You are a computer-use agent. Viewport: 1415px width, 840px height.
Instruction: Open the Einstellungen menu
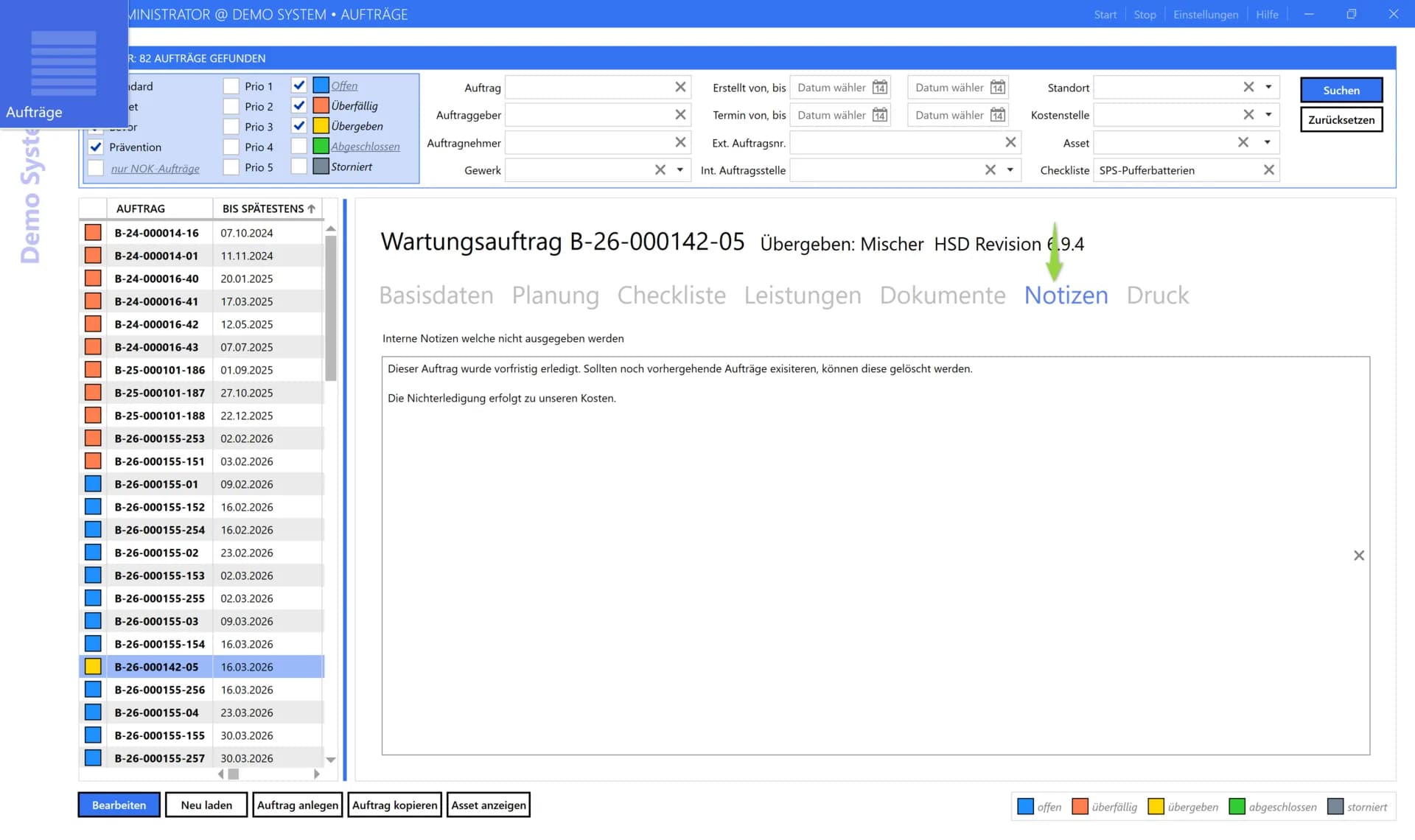click(x=1206, y=14)
